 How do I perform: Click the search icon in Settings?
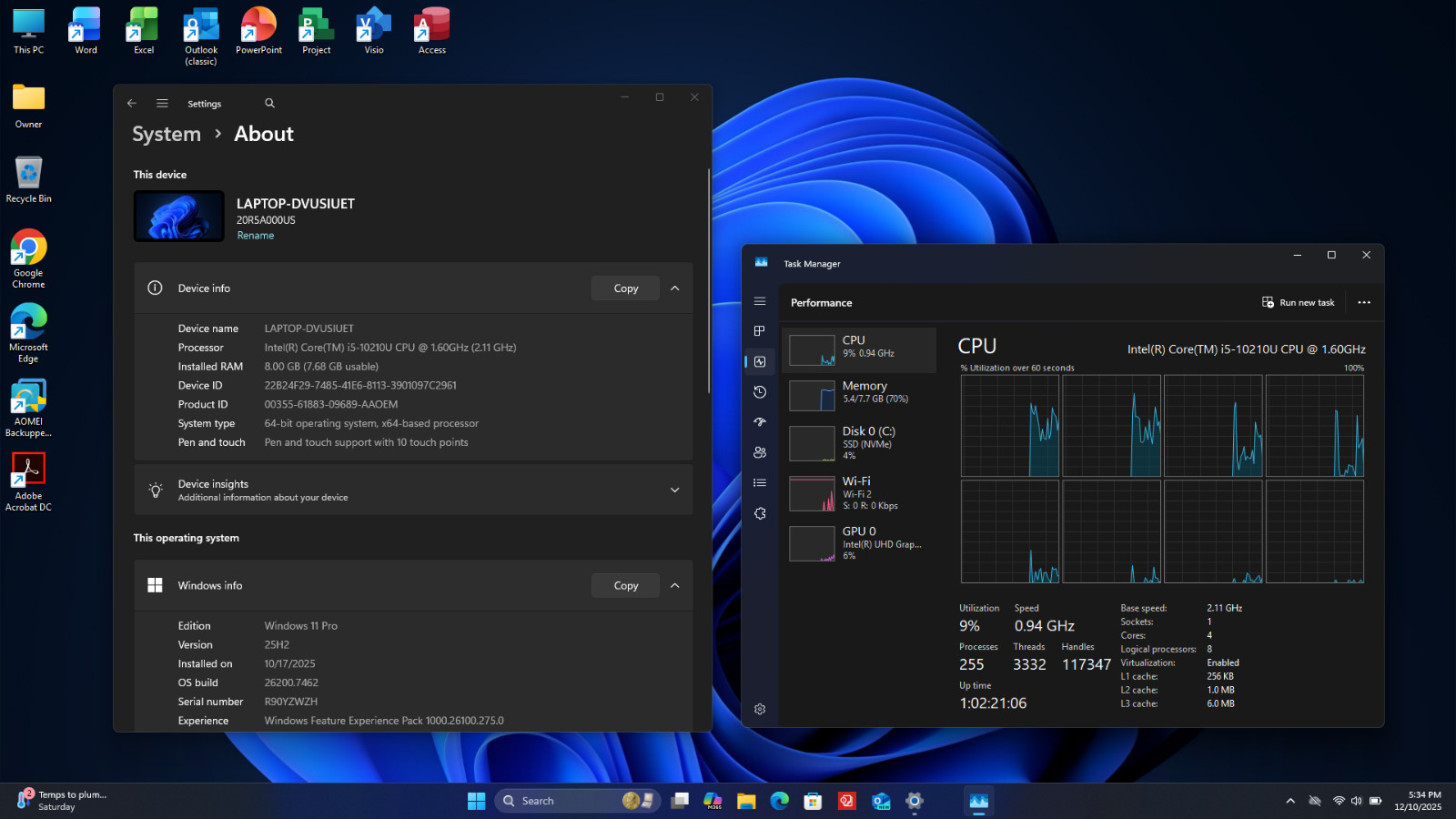click(269, 104)
